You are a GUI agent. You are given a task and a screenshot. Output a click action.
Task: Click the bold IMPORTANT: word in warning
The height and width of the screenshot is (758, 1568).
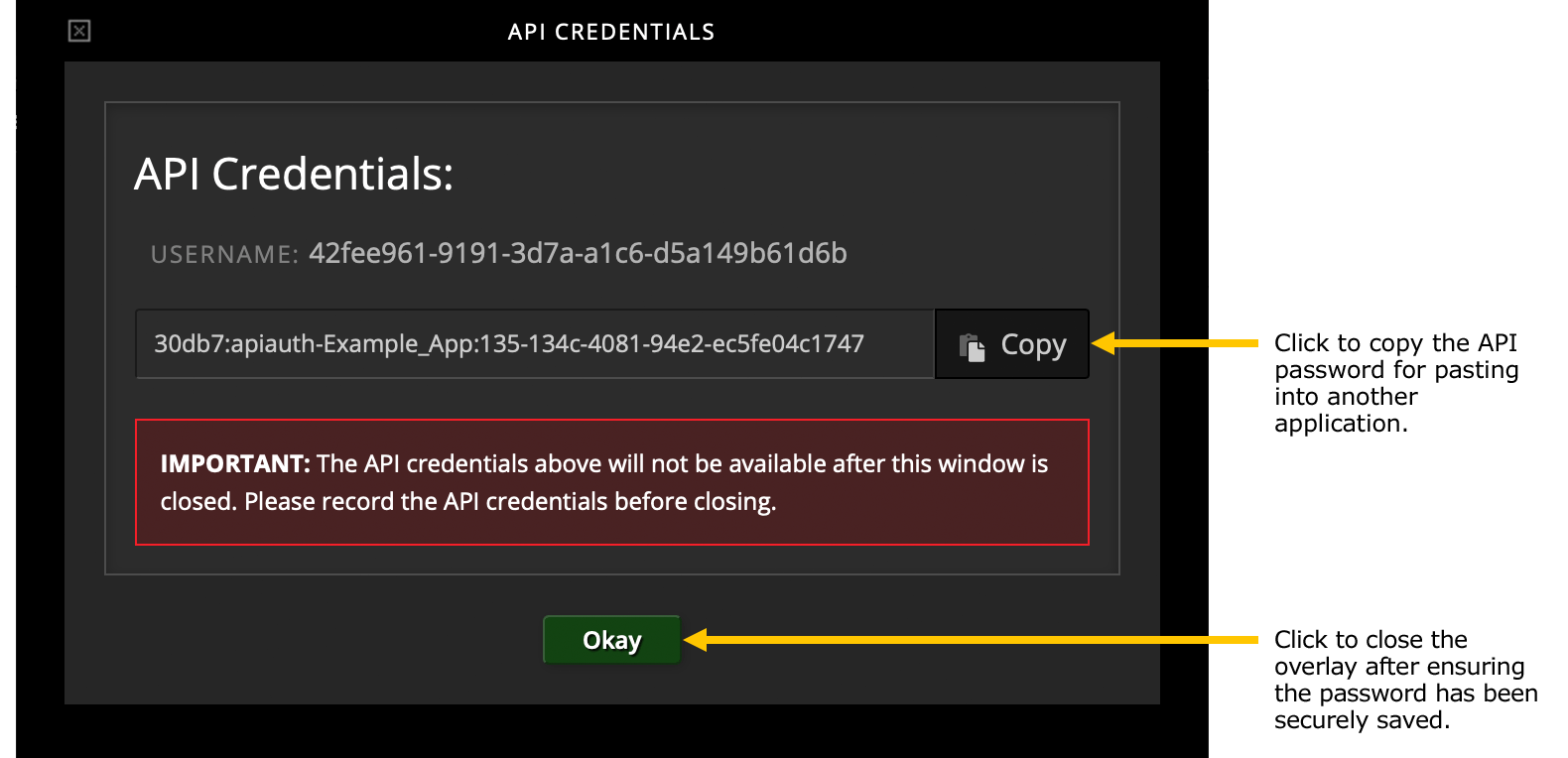(235, 463)
